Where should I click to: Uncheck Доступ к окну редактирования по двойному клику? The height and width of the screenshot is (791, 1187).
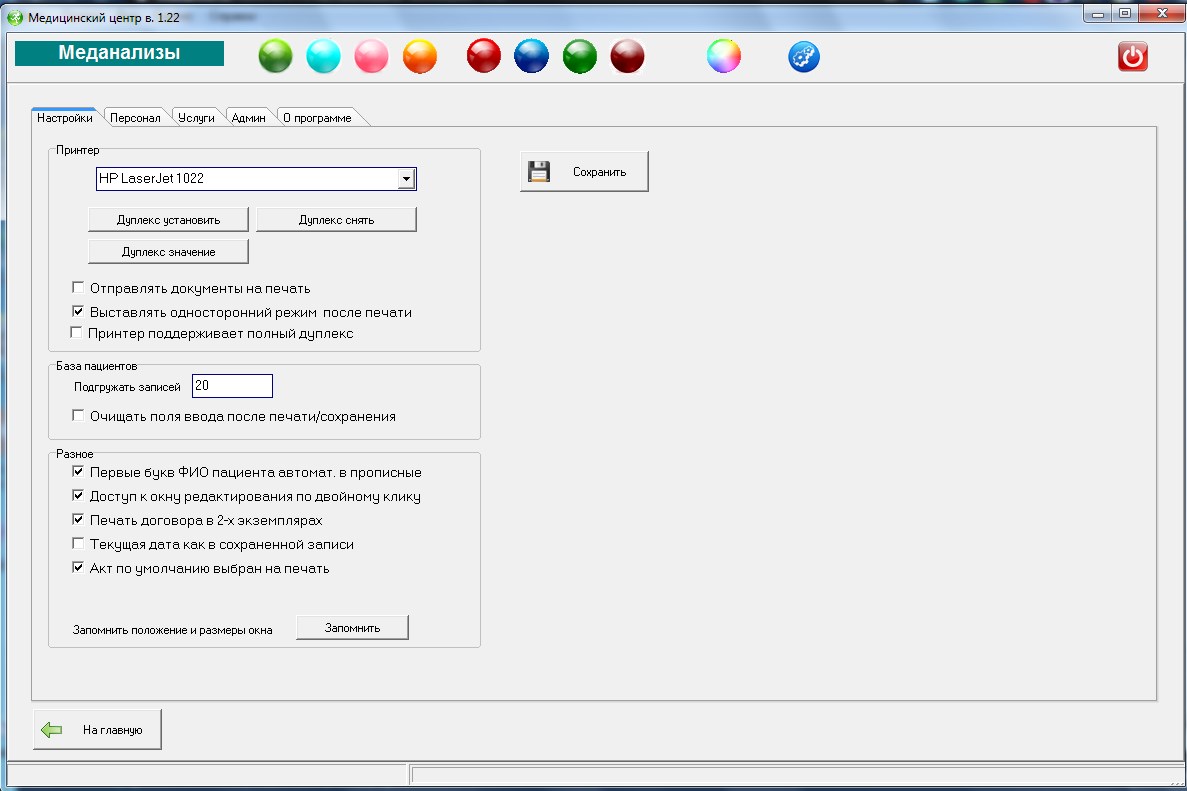[78, 496]
